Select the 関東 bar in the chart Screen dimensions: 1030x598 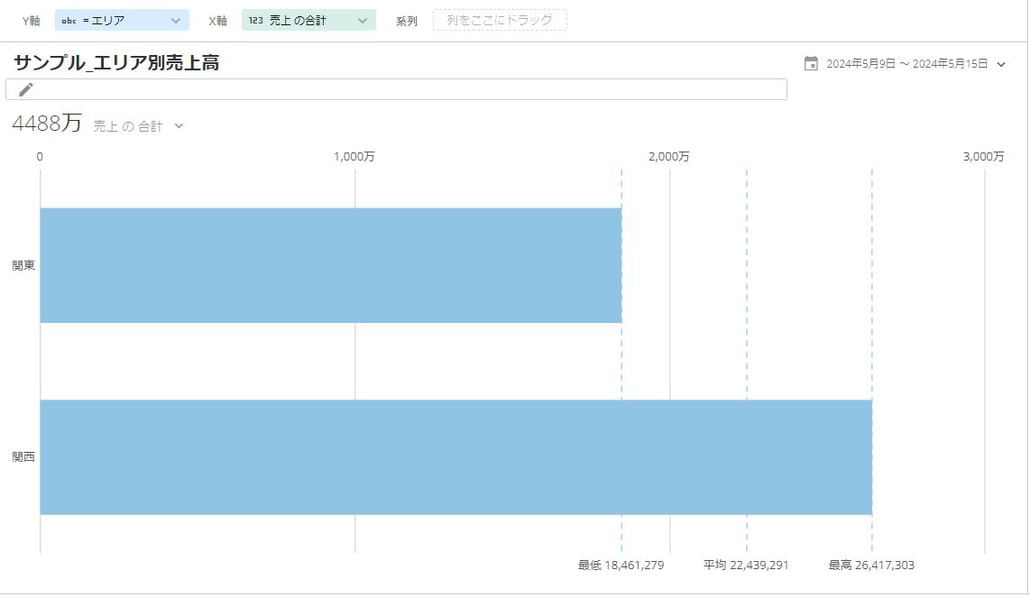coord(331,265)
